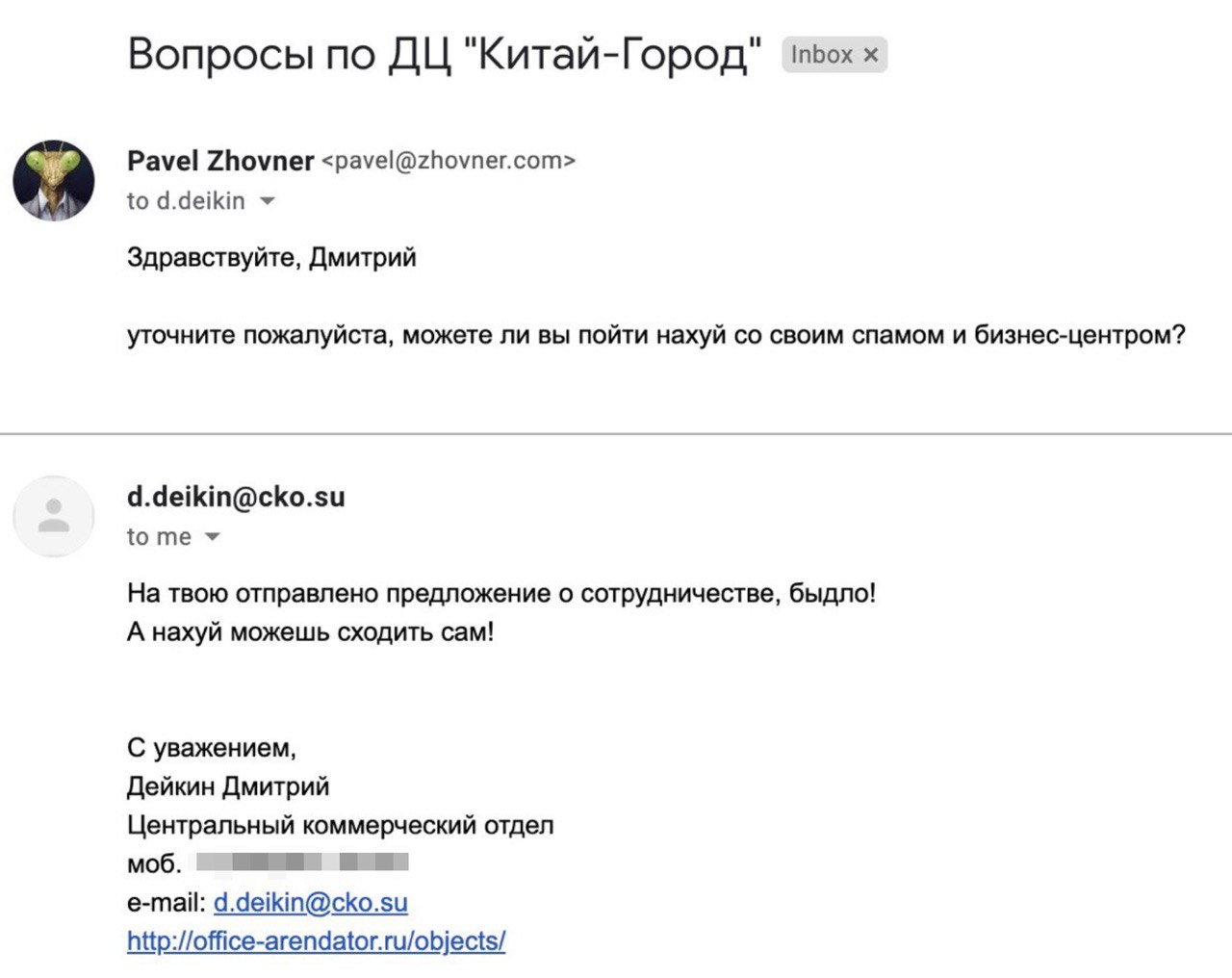Click the Центральный коммерческий отдел line
The height and width of the screenshot is (978, 1232).
point(341,825)
